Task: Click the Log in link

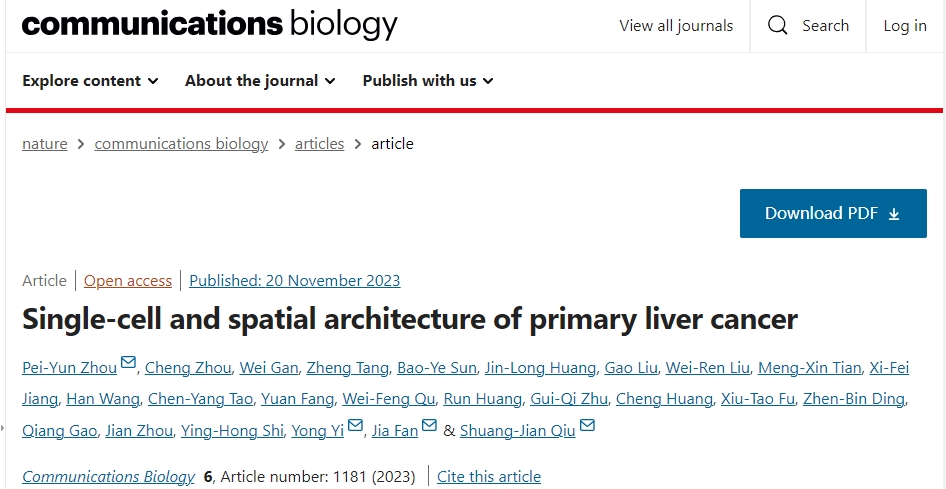Action: click(905, 26)
